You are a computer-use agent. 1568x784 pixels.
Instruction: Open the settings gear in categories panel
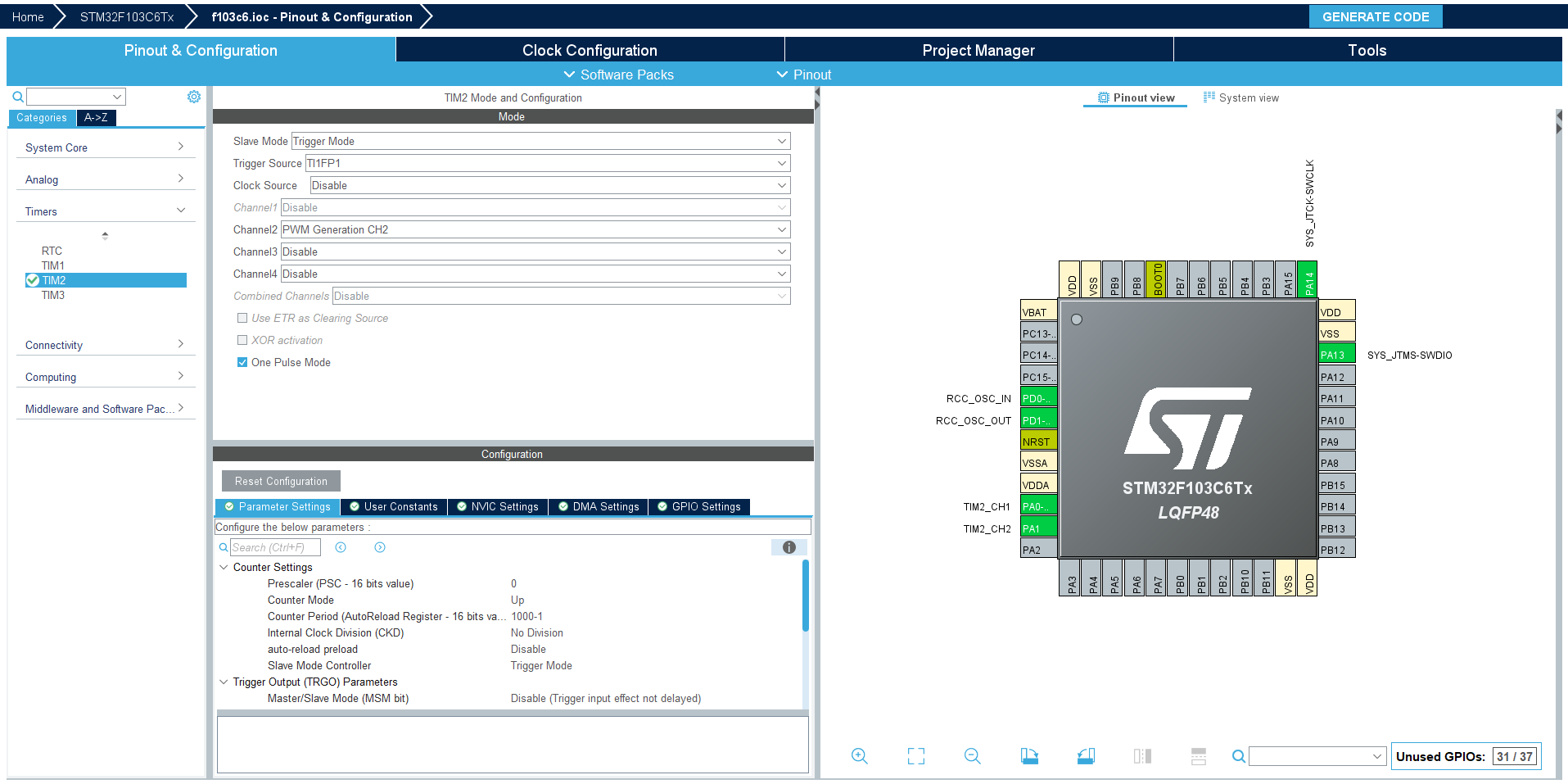point(194,97)
